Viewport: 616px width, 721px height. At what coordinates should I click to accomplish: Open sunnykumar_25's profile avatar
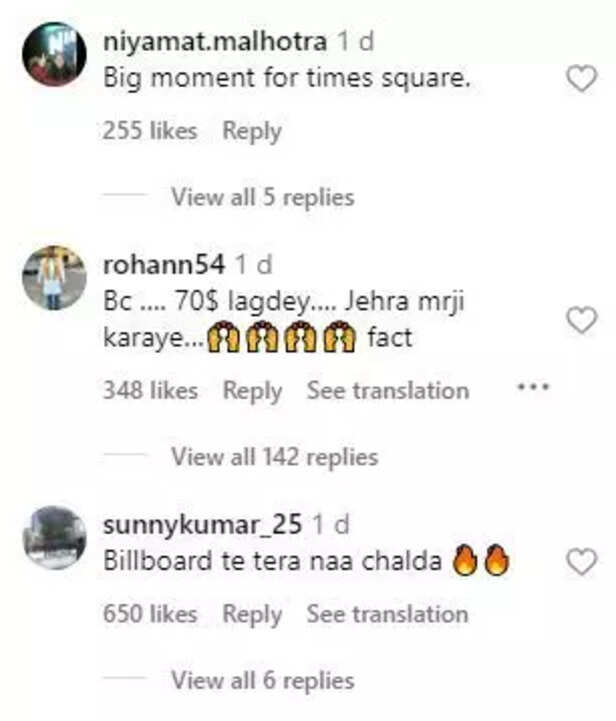click(54, 537)
